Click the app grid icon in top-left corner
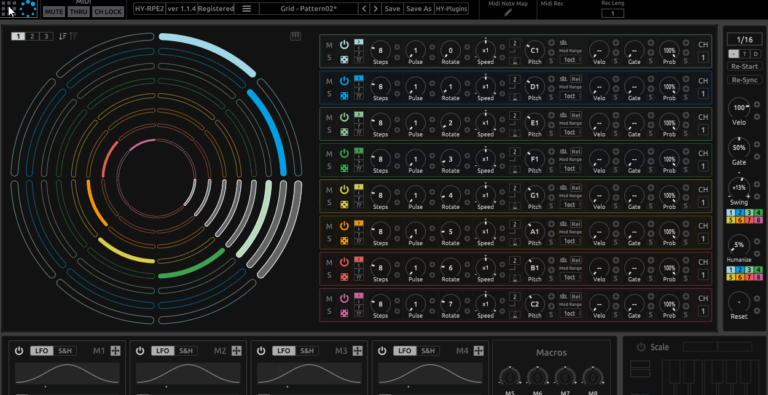768x395 pixels. click(x=9, y=8)
